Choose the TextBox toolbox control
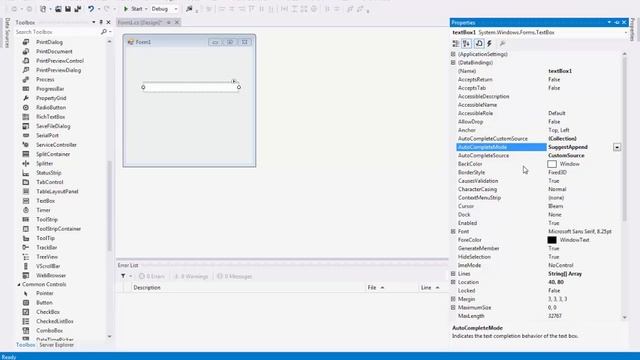 [45, 201]
